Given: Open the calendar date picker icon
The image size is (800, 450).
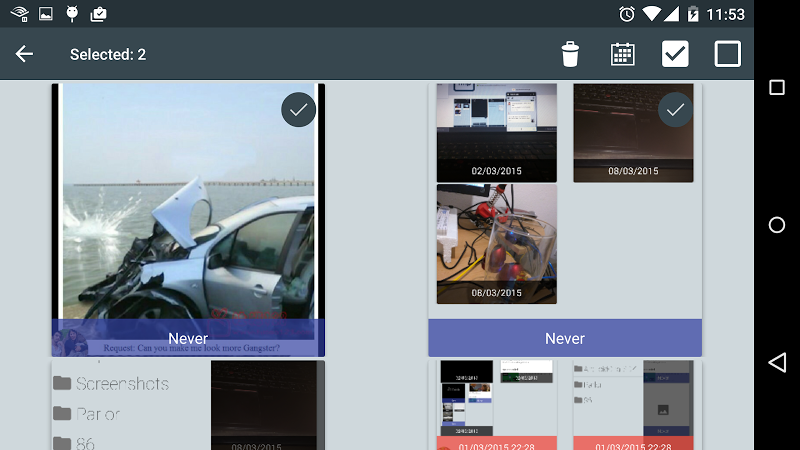Looking at the screenshot, I should (622, 54).
